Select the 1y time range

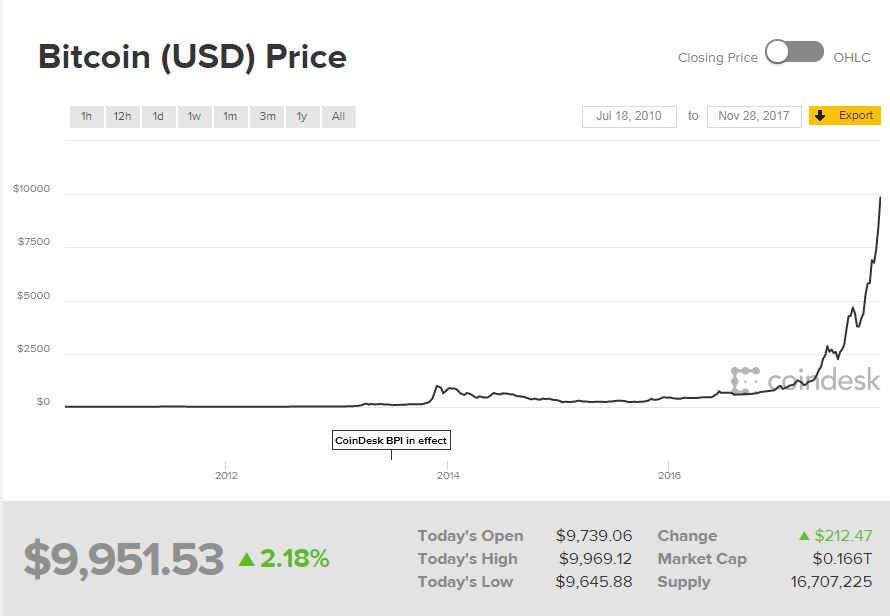click(x=302, y=117)
